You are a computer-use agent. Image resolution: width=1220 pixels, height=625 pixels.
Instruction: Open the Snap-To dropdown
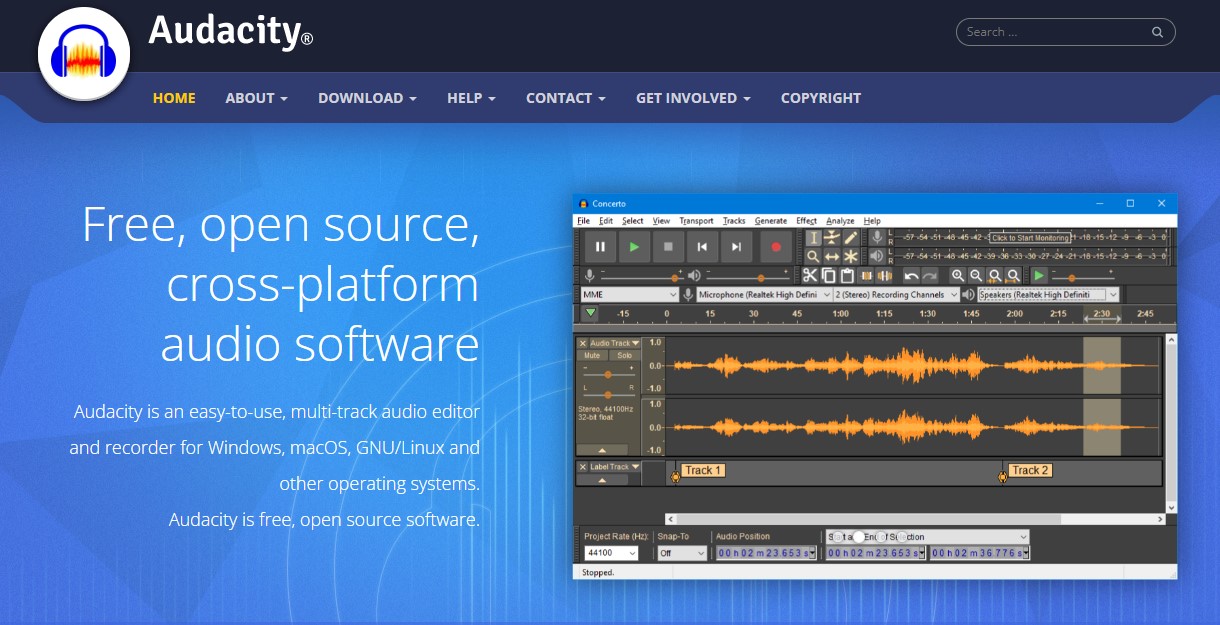pos(682,553)
